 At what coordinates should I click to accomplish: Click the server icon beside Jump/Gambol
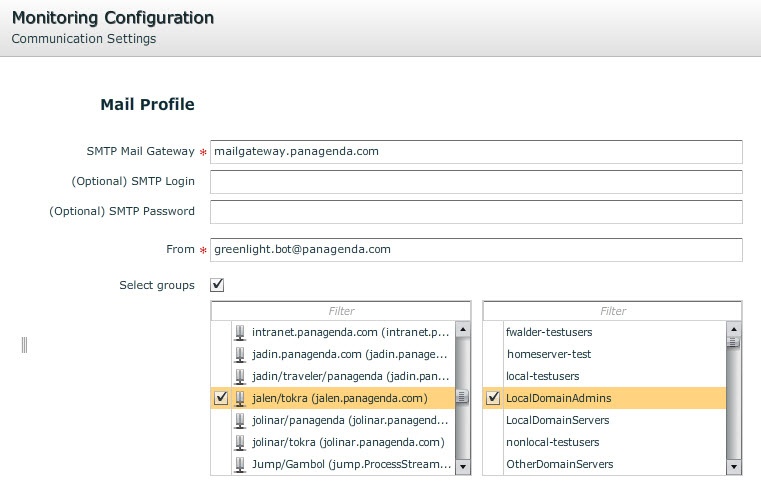coord(240,464)
